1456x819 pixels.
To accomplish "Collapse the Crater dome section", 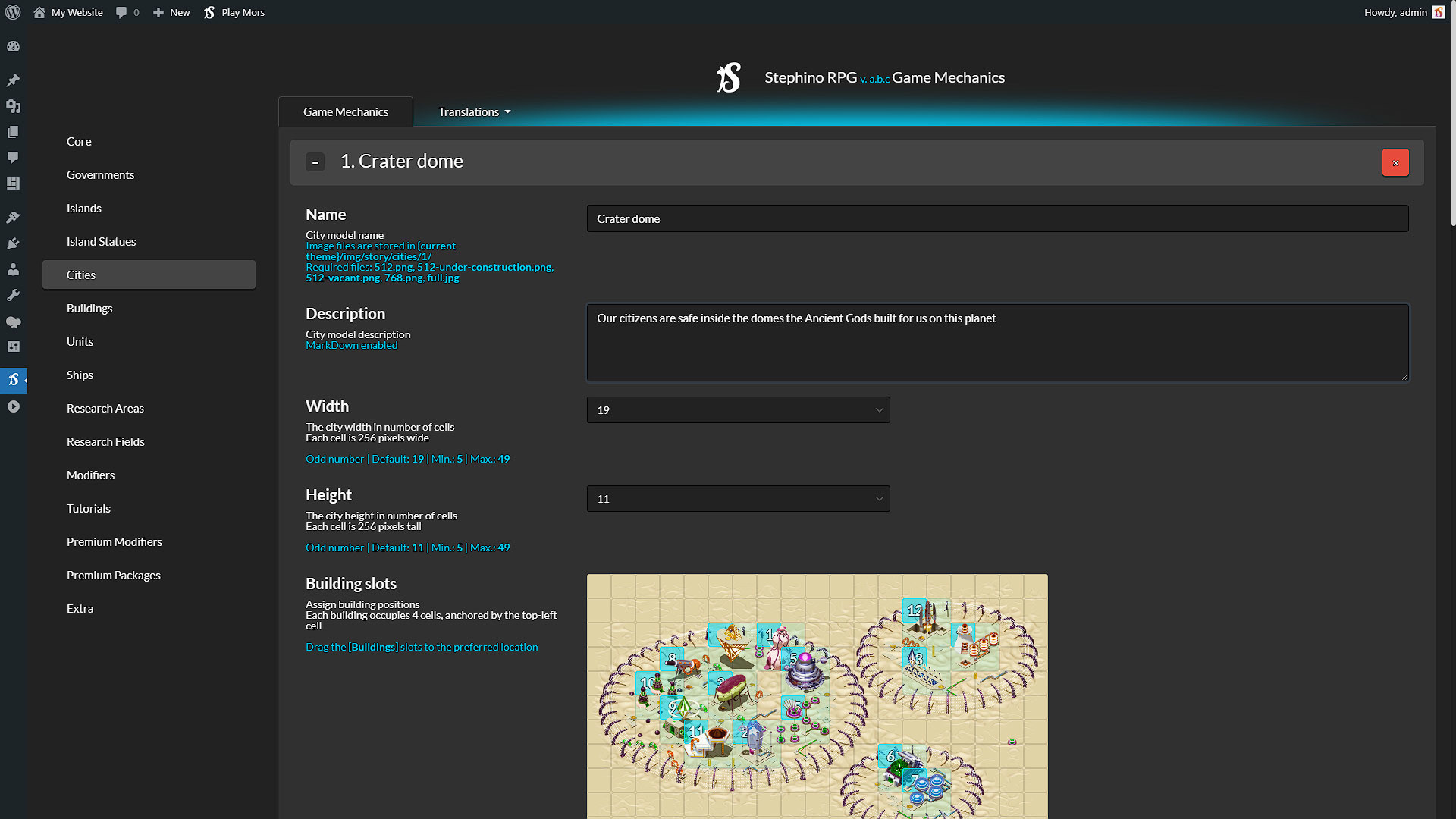I will pyautogui.click(x=315, y=162).
